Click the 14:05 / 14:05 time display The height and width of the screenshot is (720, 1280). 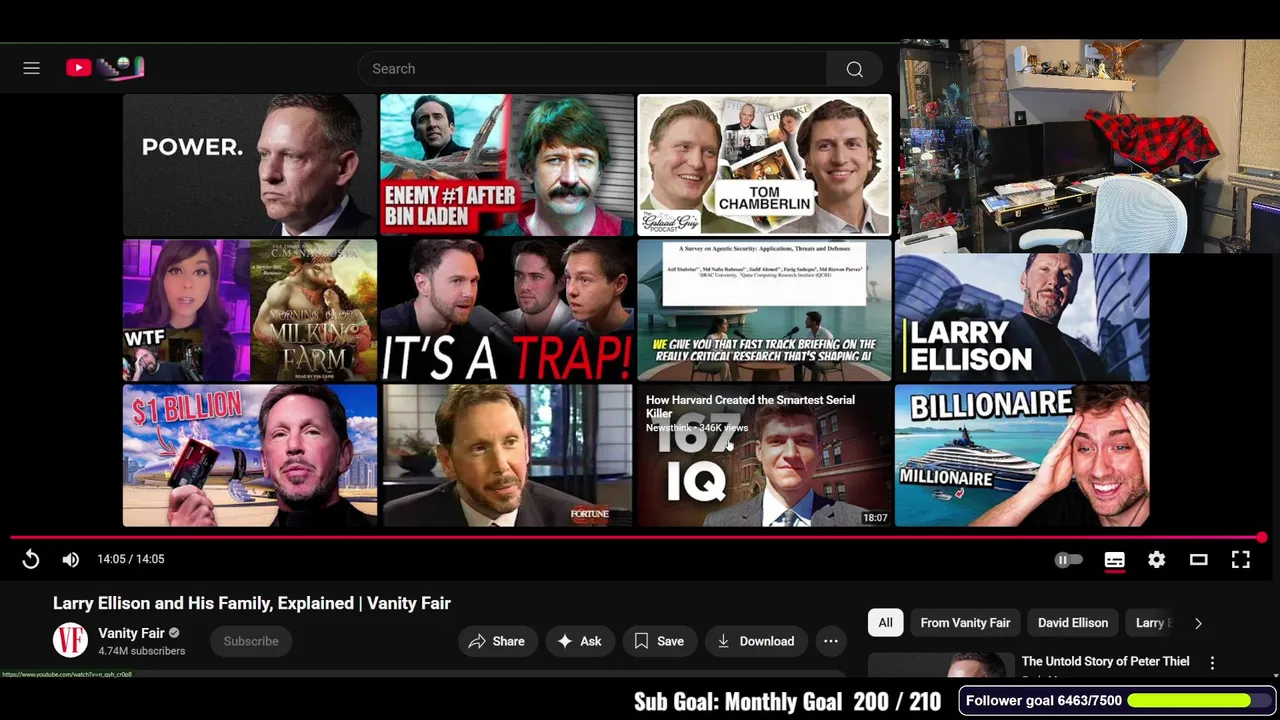(x=131, y=559)
